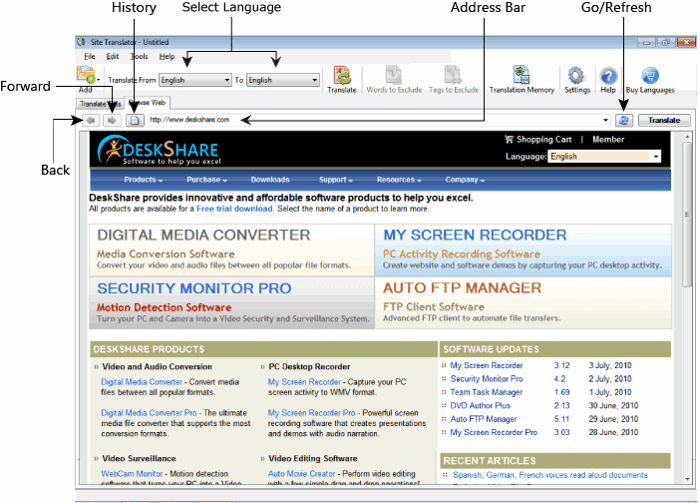The width and height of the screenshot is (700, 503).
Task: Open the webpage Language dropdown
Action: pyautogui.click(x=604, y=156)
